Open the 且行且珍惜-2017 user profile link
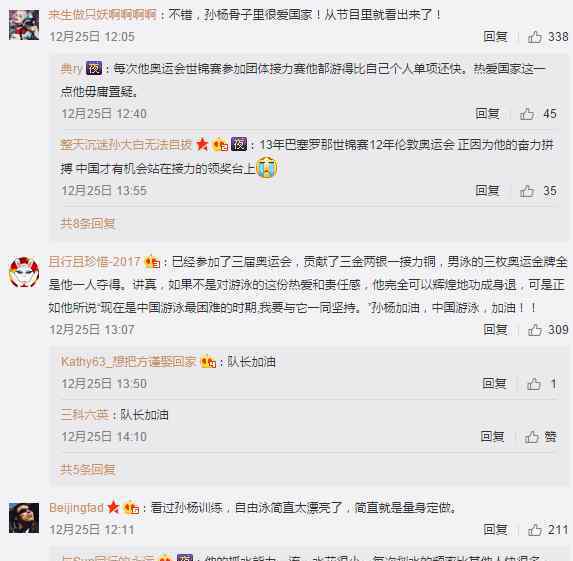This screenshot has height=561, width=573. point(95,262)
